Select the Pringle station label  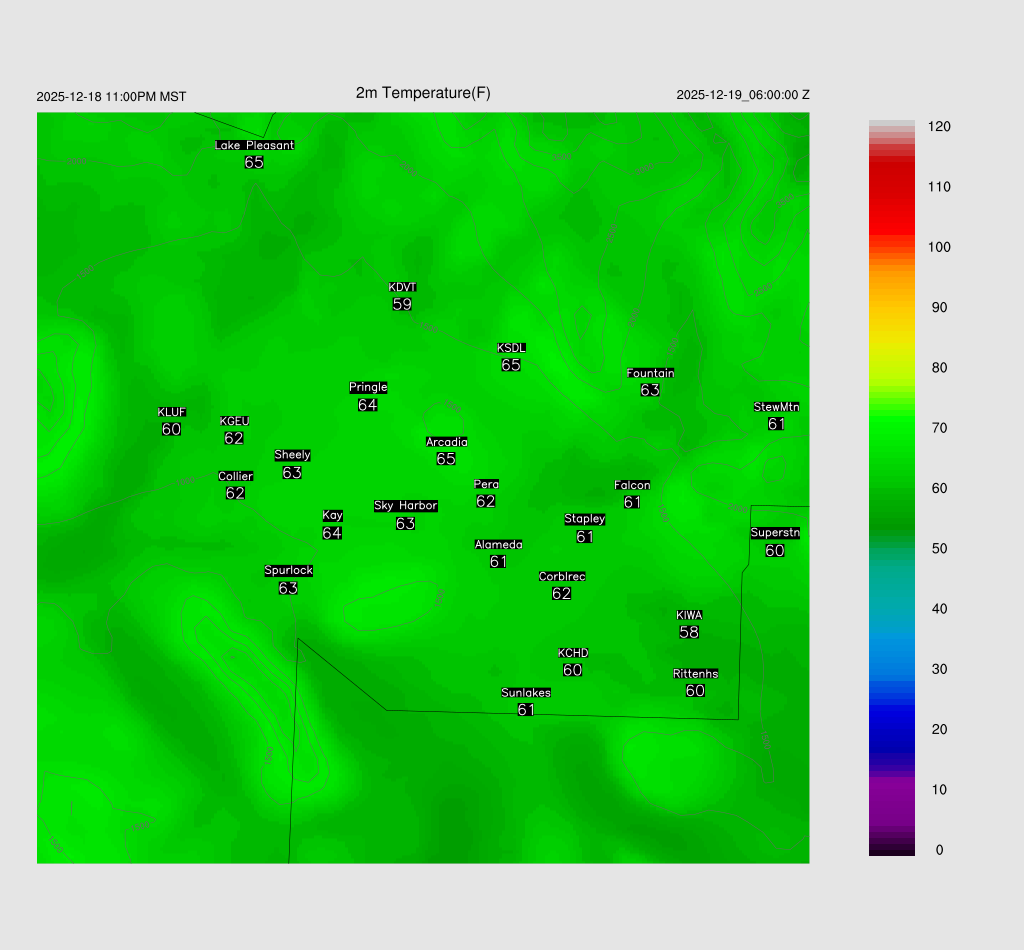[368, 387]
